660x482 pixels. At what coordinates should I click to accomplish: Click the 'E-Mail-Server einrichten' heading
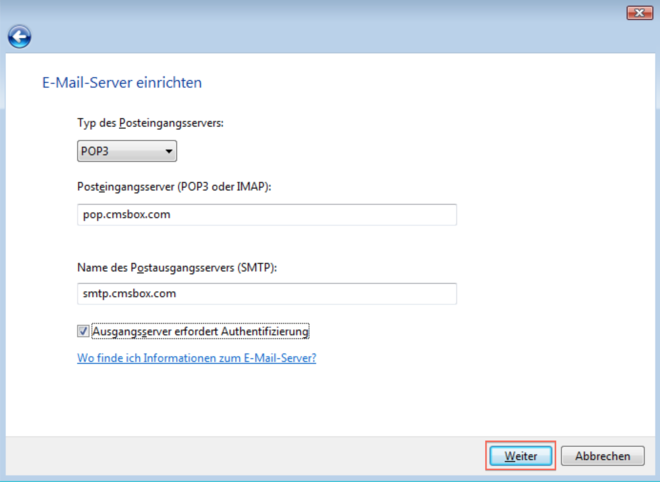[121, 82]
